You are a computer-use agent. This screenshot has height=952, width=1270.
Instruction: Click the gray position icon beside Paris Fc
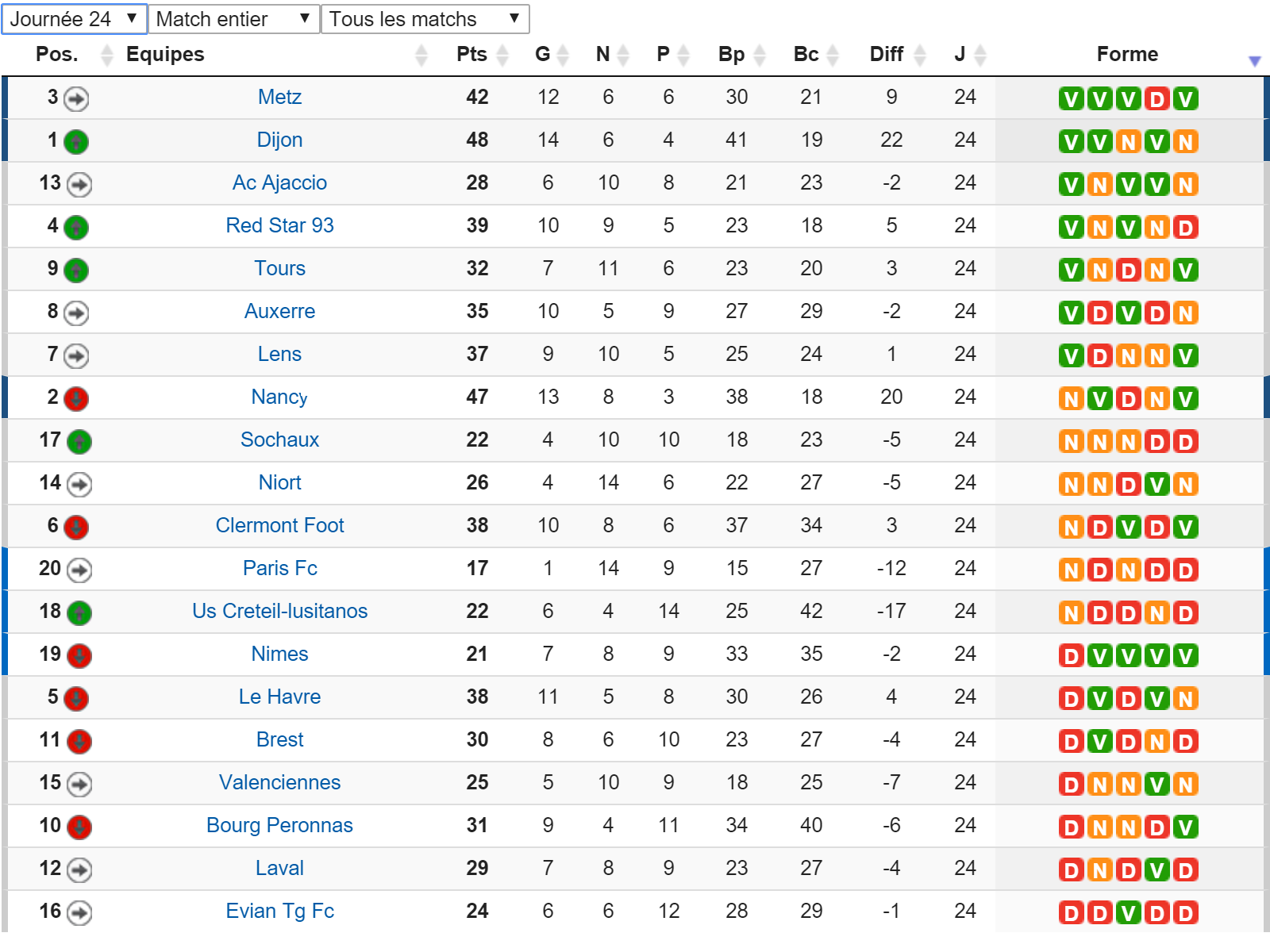79,570
